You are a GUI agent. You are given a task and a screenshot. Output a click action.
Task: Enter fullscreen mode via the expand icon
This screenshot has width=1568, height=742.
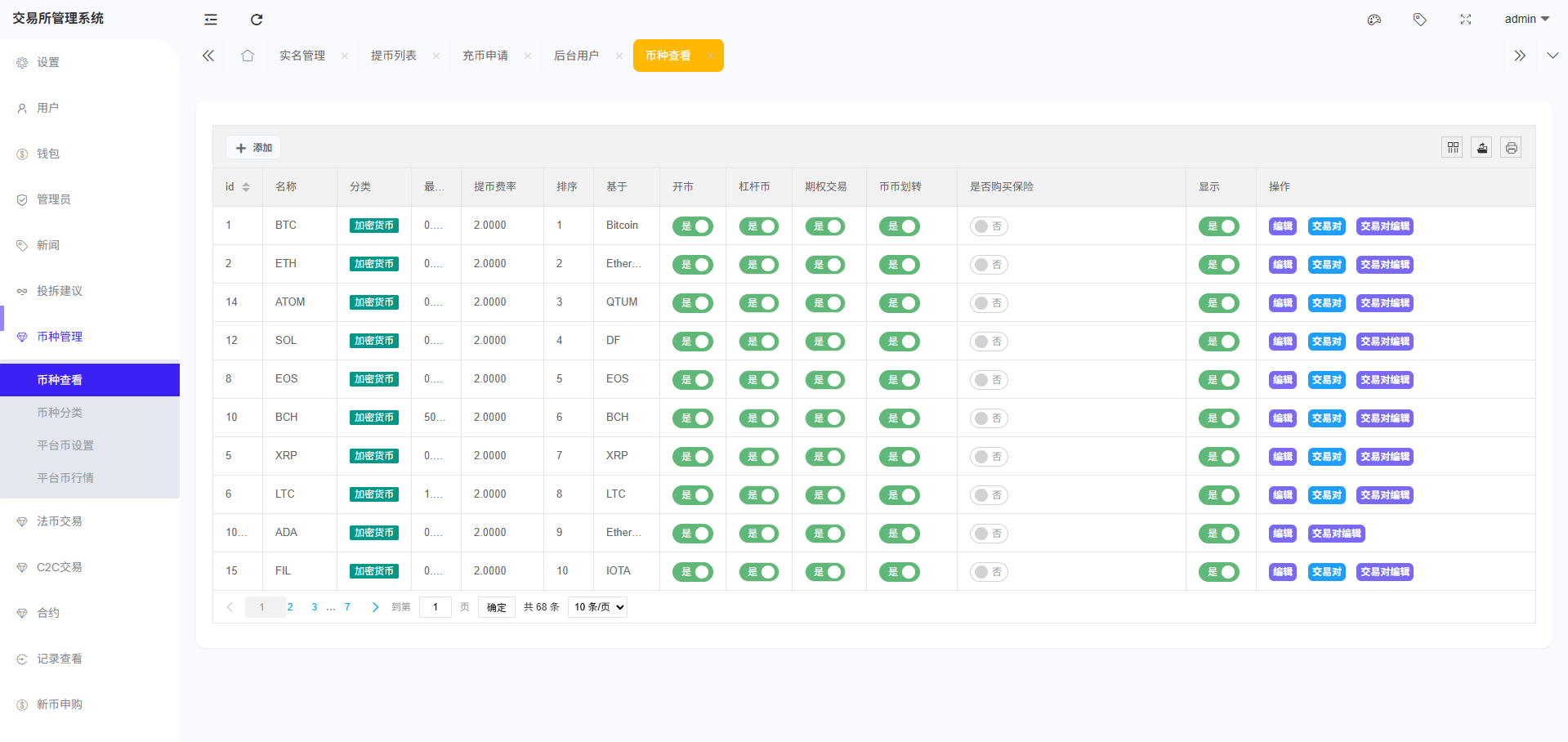click(1465, 19)
